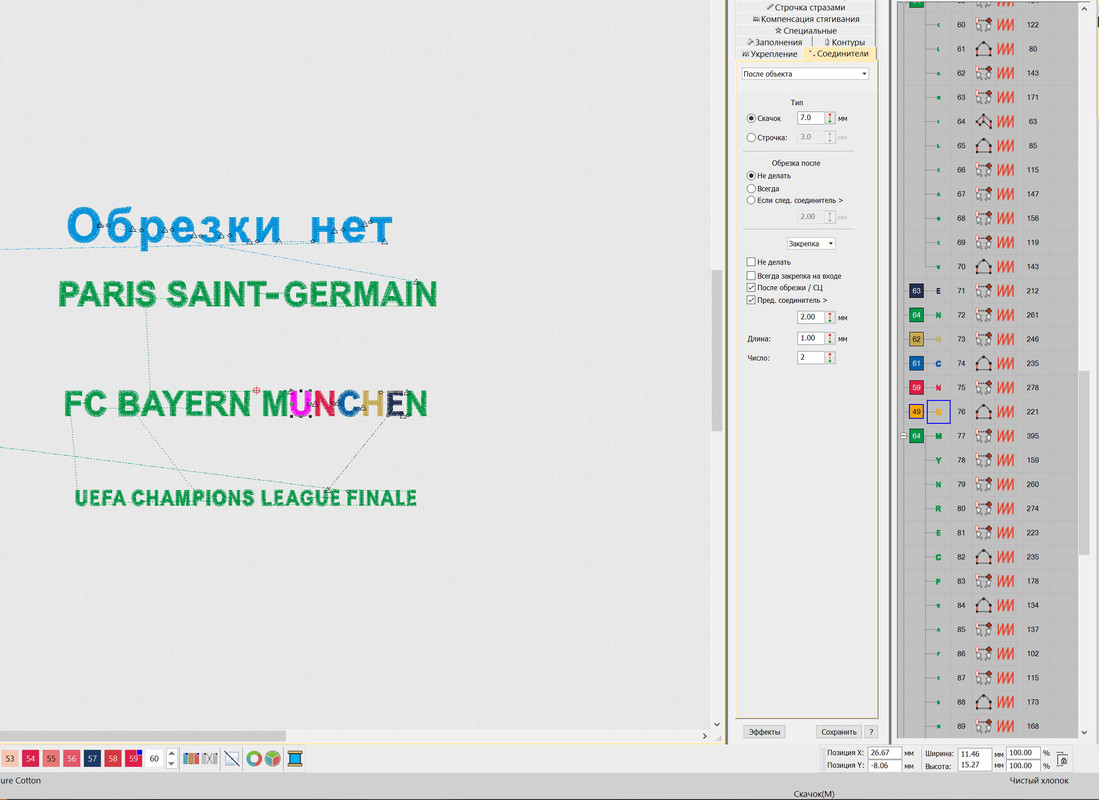Open the Компенсация стягивания tab

pyautogui.click(x=805, y=19)
